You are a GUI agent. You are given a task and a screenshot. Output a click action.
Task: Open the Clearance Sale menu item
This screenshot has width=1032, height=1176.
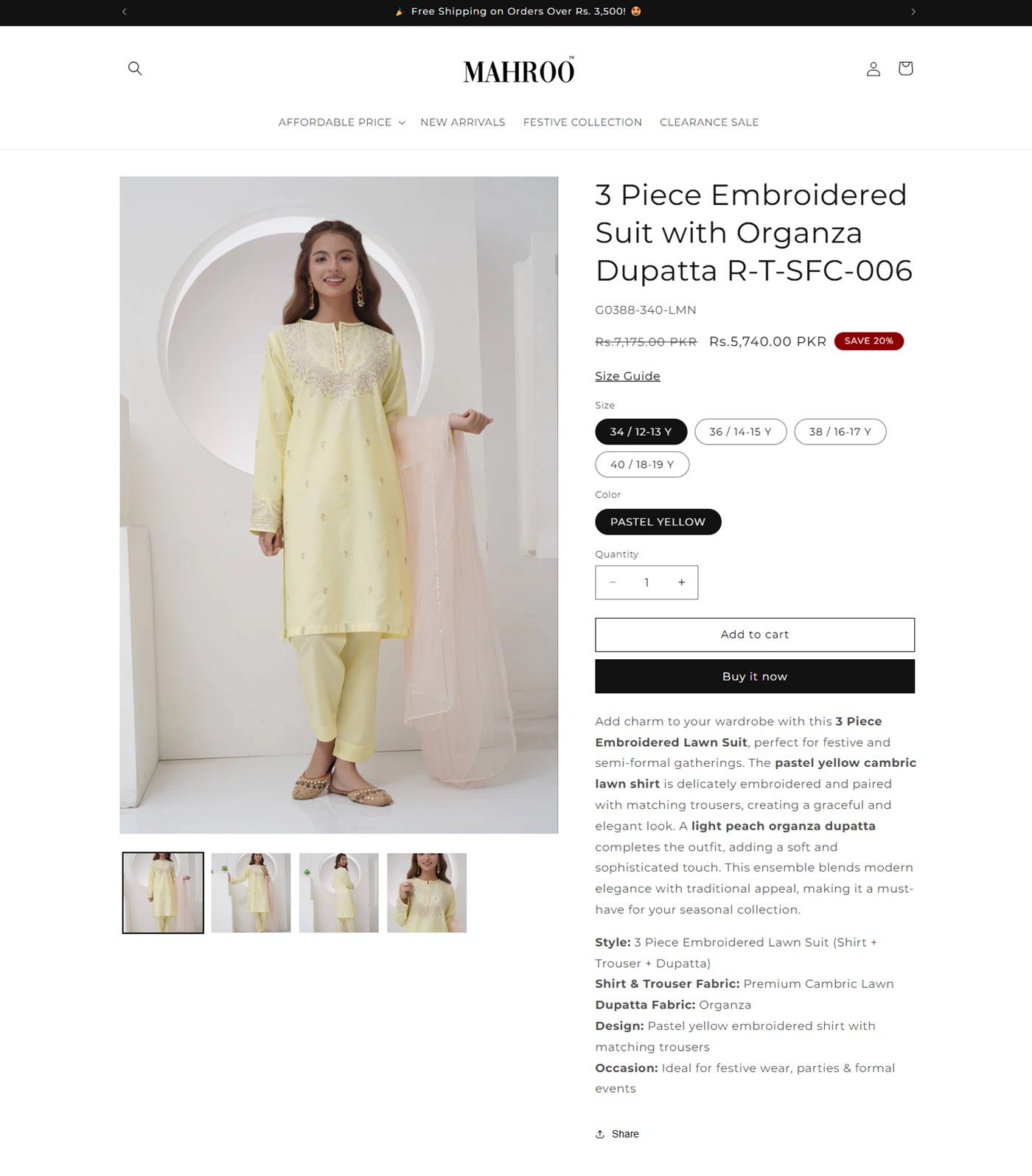(x=709, y=122)
